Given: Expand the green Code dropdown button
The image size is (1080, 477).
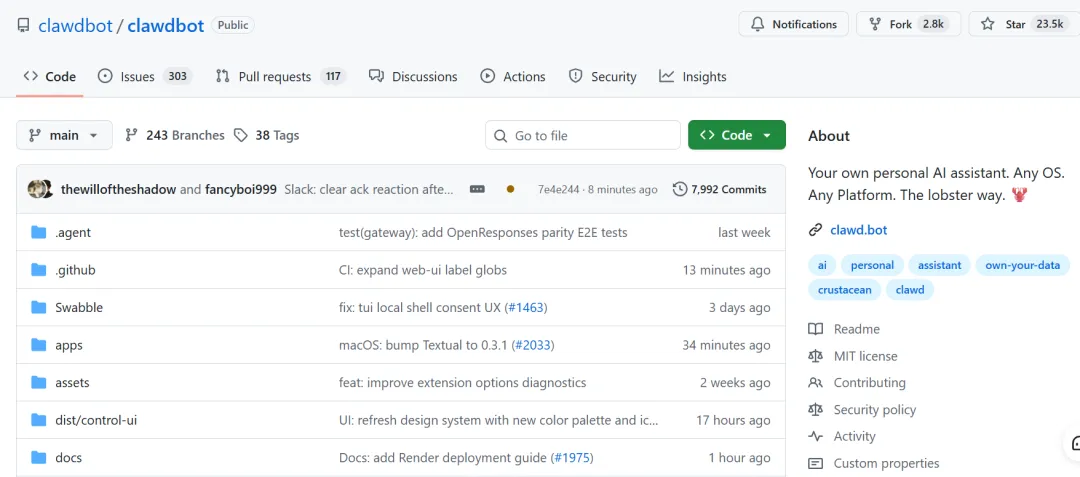Looking at the screenshot, I should click(736, 135).
